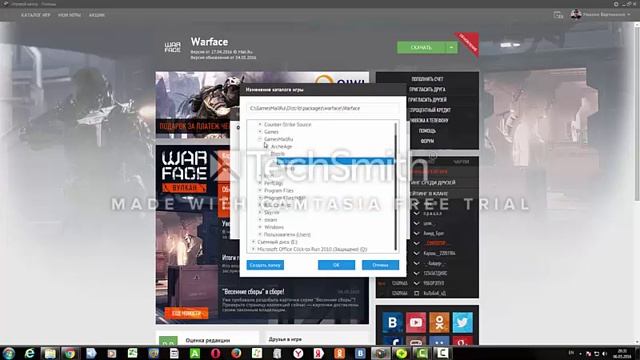Screen dimensions: 640x360
Task: Select the highlighted blue row in the folder tree
Action: (x=336, y=161)
